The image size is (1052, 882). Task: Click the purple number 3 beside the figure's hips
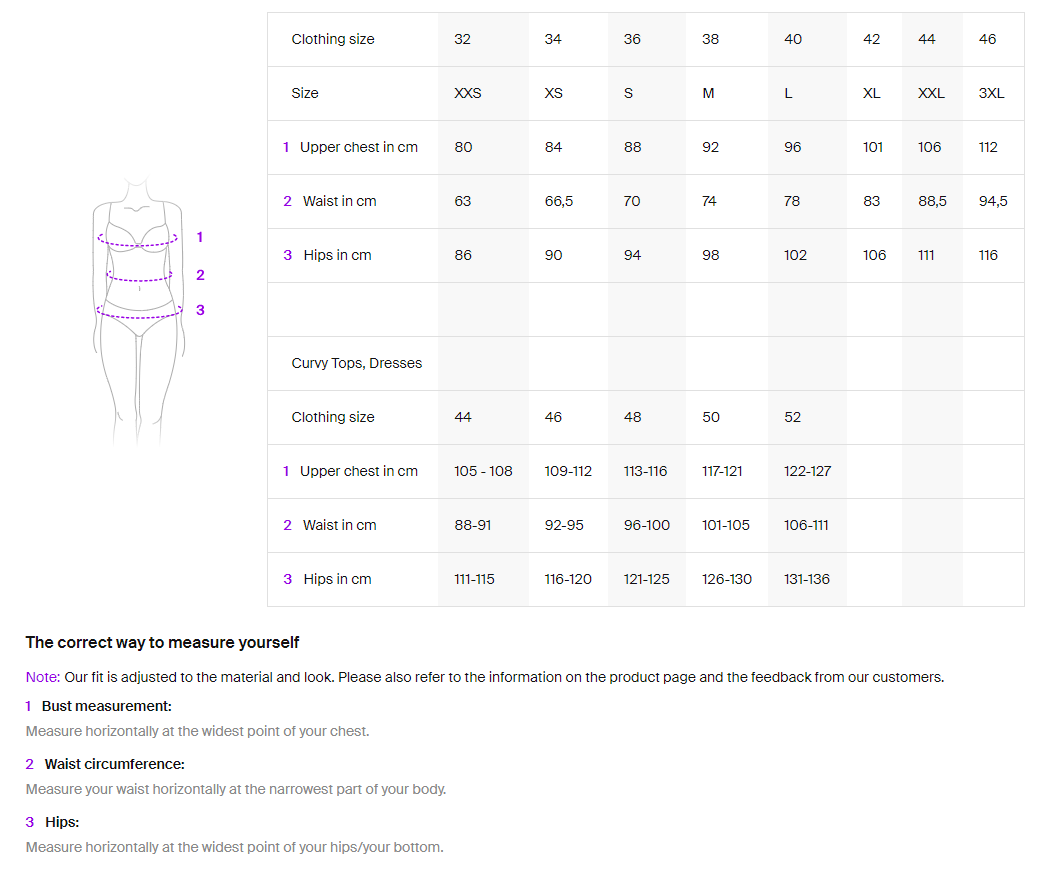point(200,310)
